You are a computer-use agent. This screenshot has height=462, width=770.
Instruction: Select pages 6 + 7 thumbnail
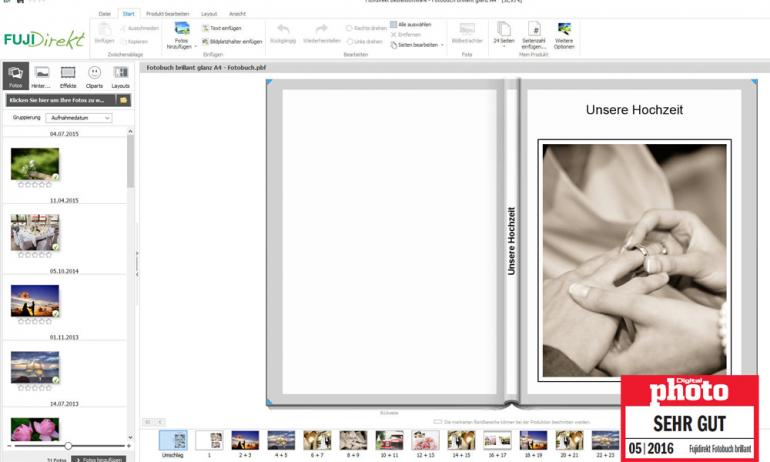317,440
